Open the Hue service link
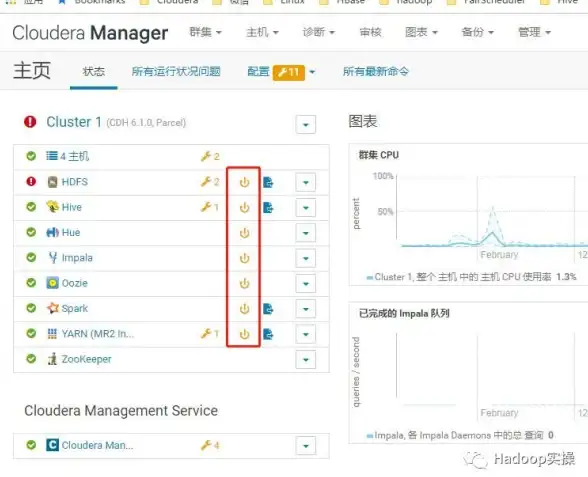588x477 pixels. (x=71, y=232)
